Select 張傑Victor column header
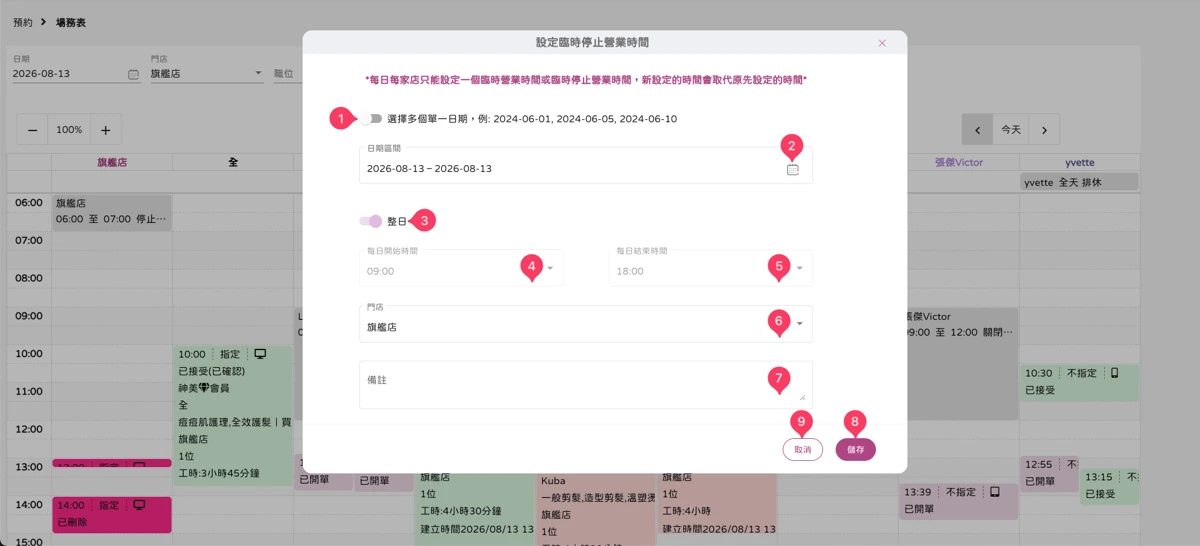Screen dimensions: 1200x546 click(958, 162)
